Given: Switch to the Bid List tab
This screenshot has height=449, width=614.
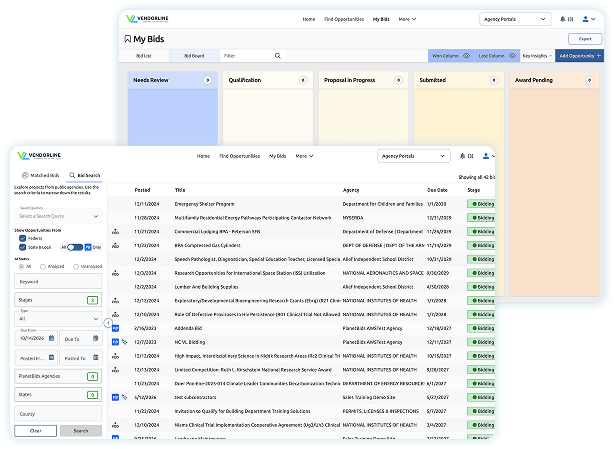Looking at the screenshot, I should (144, 56).
